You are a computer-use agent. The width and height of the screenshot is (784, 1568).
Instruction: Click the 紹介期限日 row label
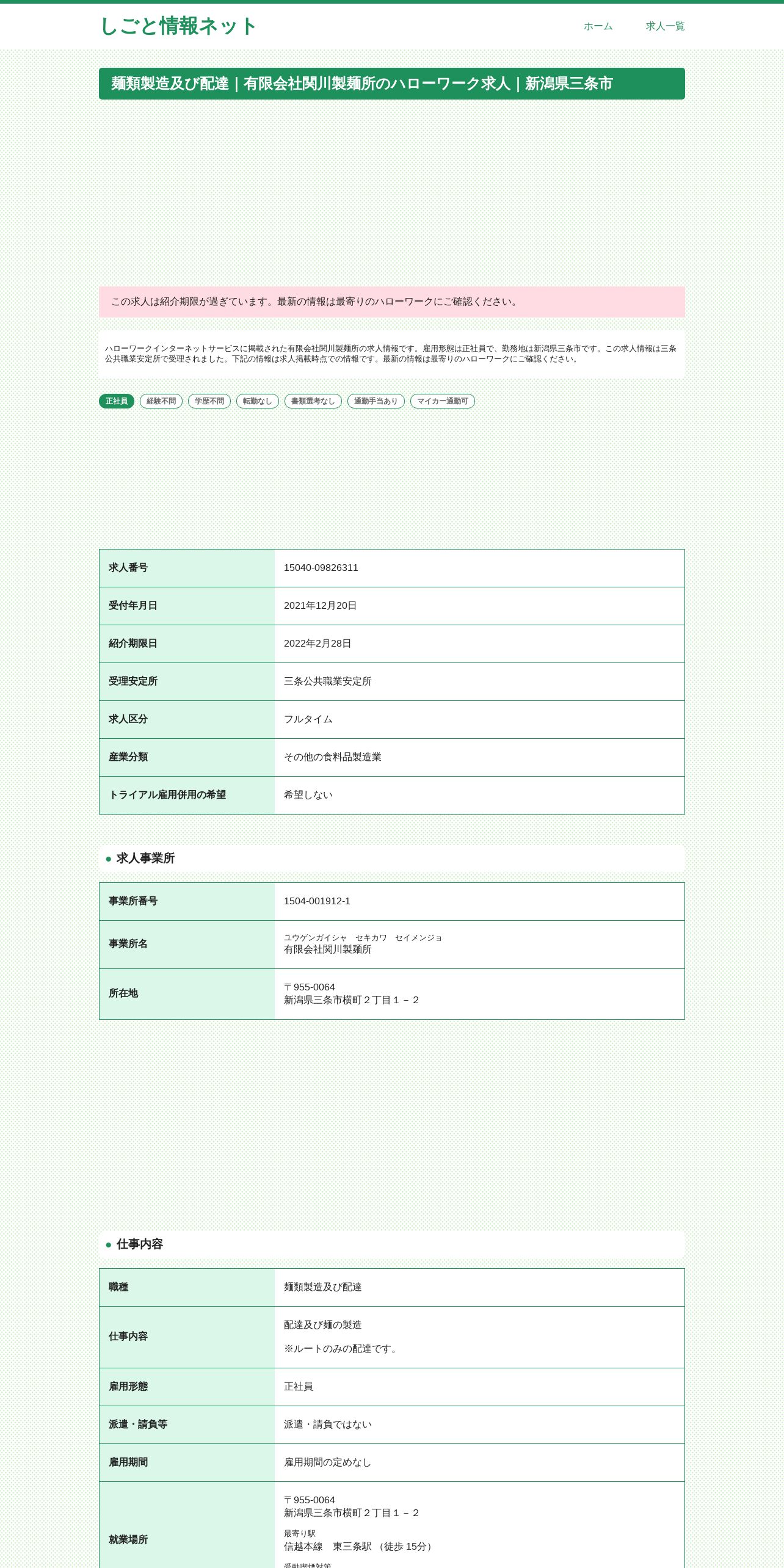click(133, 644)
